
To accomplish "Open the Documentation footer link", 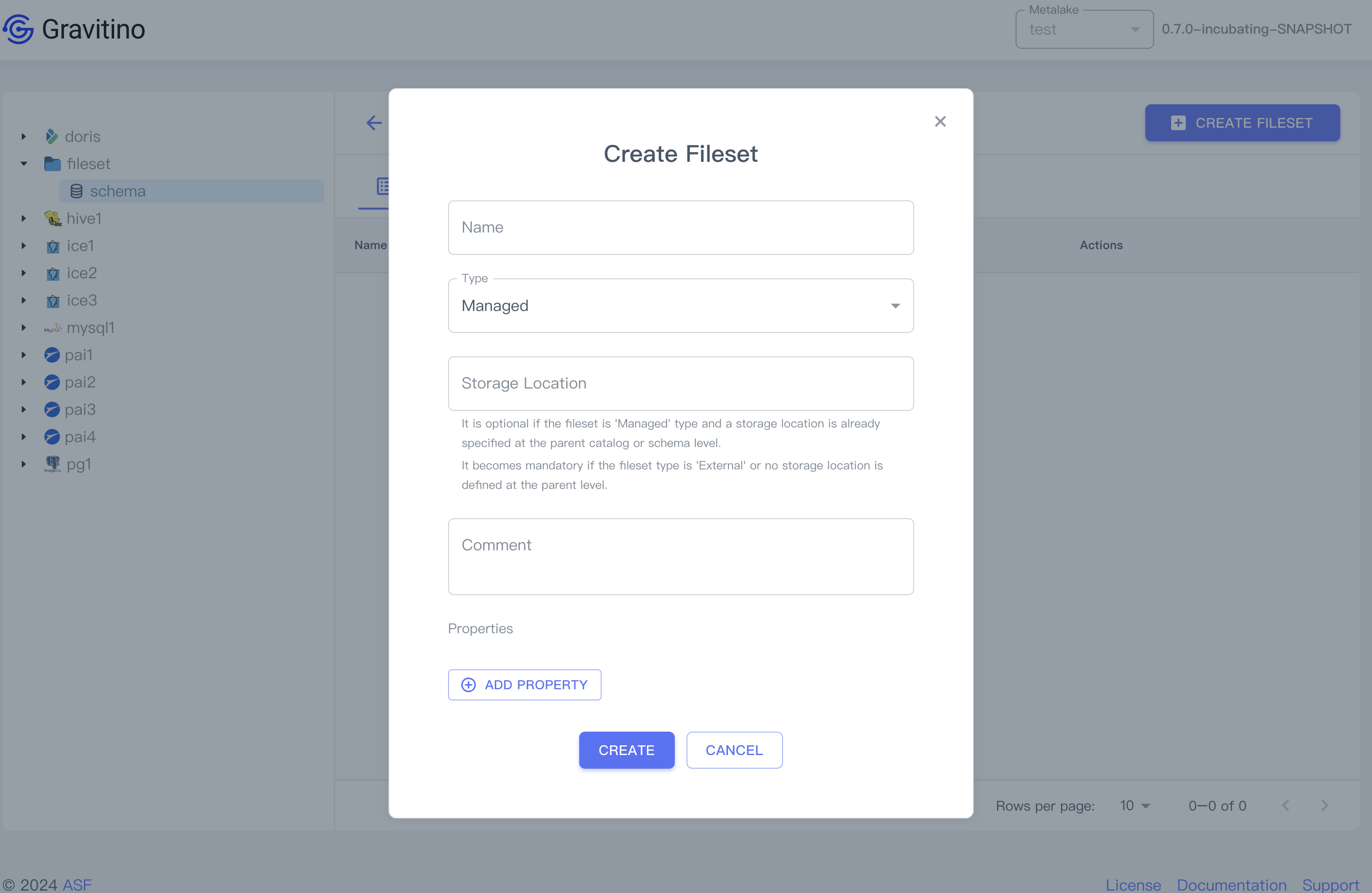I will [1232, 884].
